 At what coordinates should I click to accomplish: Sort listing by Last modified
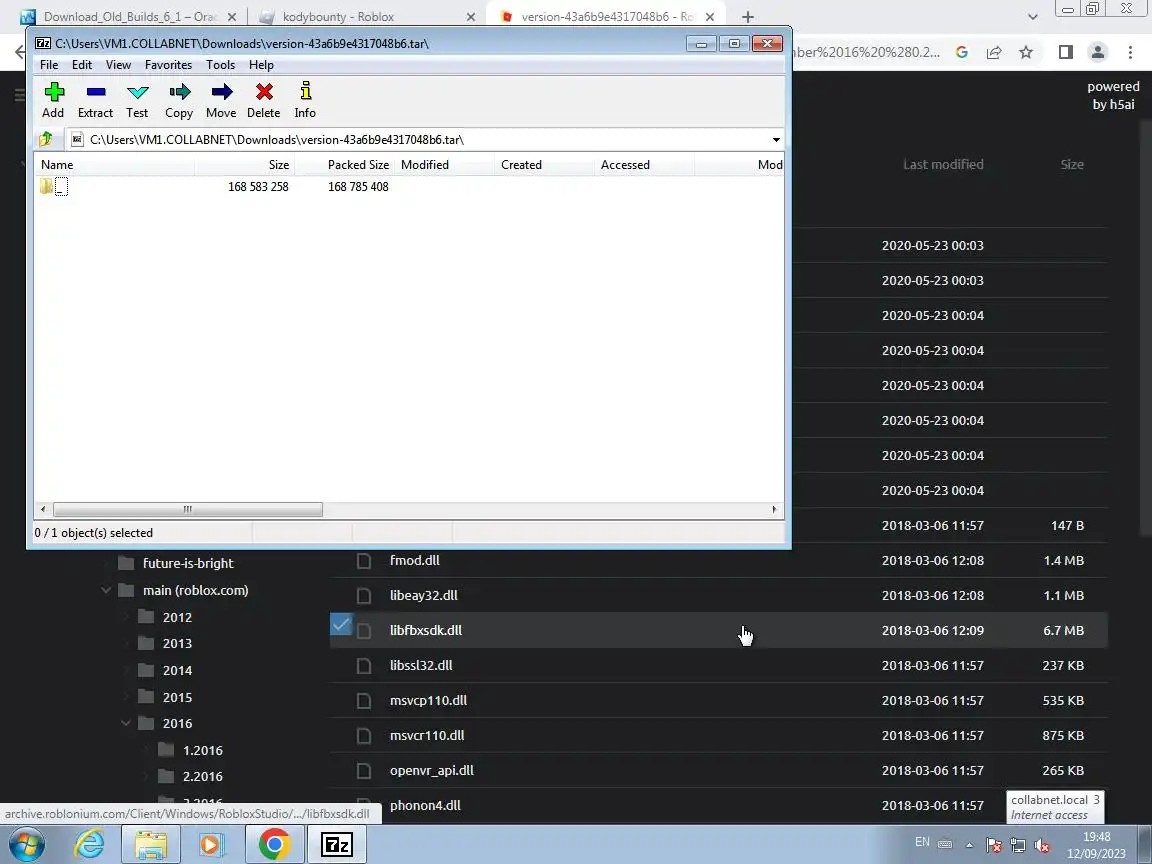(x=943, y=165)
